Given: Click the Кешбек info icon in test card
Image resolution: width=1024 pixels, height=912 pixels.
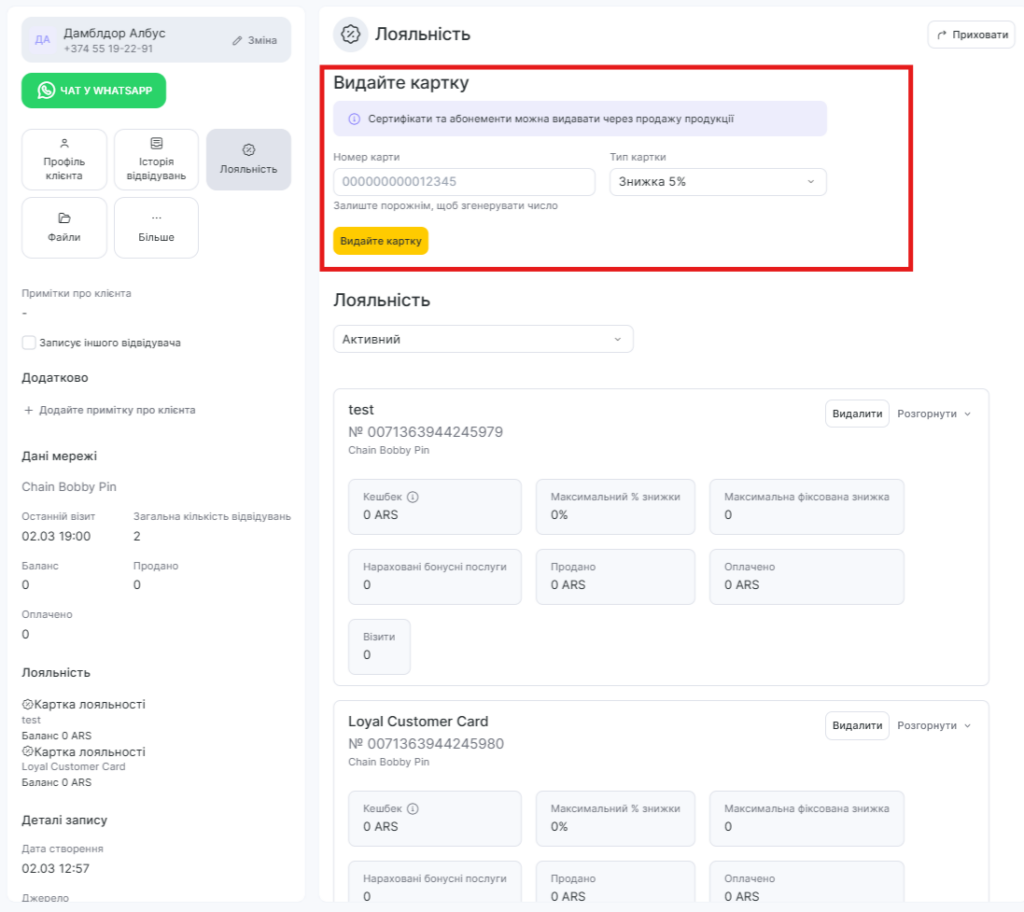Looking at the screenshot, I should [x=412, y=497].
